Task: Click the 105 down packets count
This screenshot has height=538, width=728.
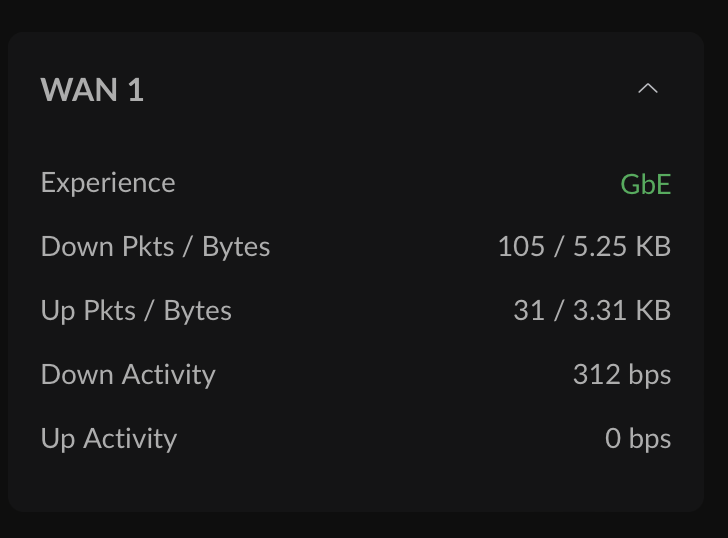Action: coord(521,246)
